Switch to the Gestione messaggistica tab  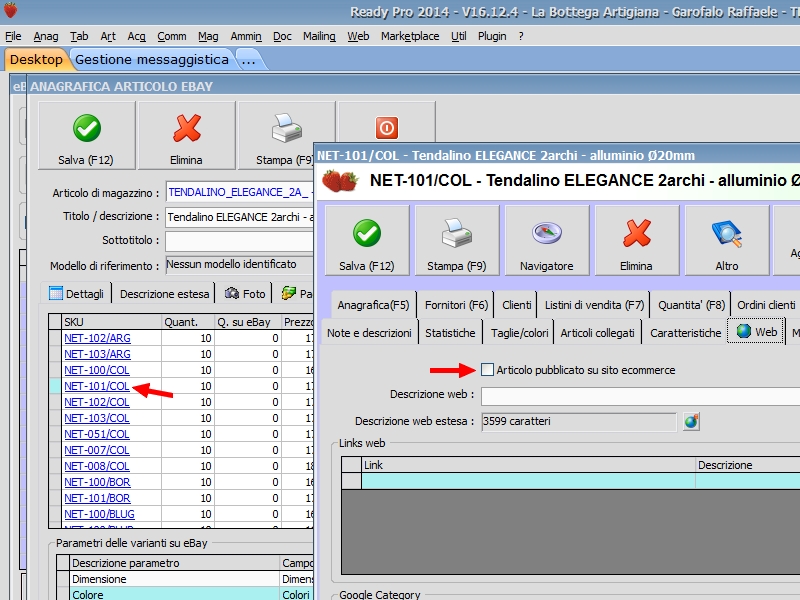tap(151, 60)
